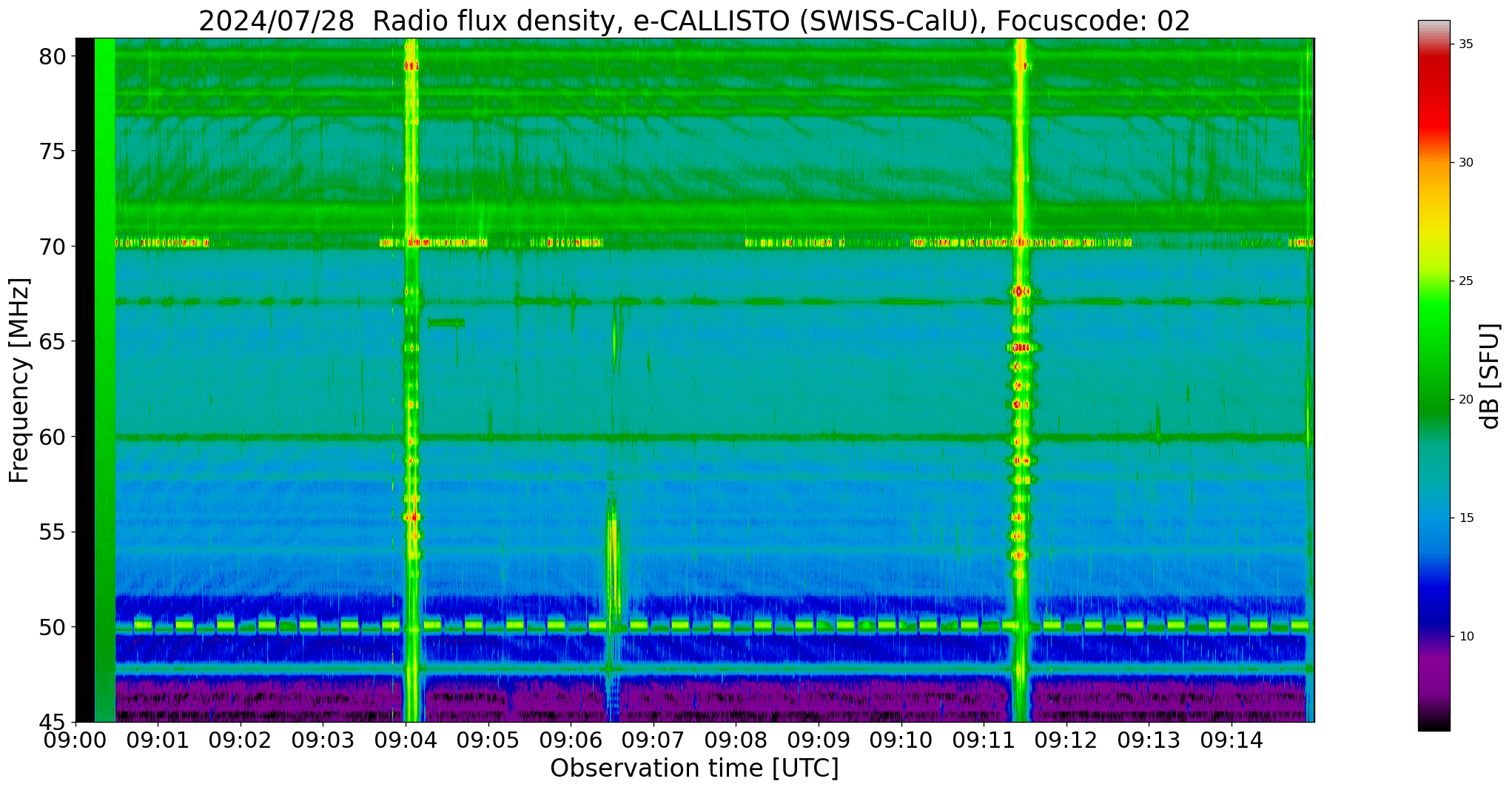Viewport: 1512px width, 790px height.
Task: Click the 09:04 time tick label
Action: pos(406,740)
